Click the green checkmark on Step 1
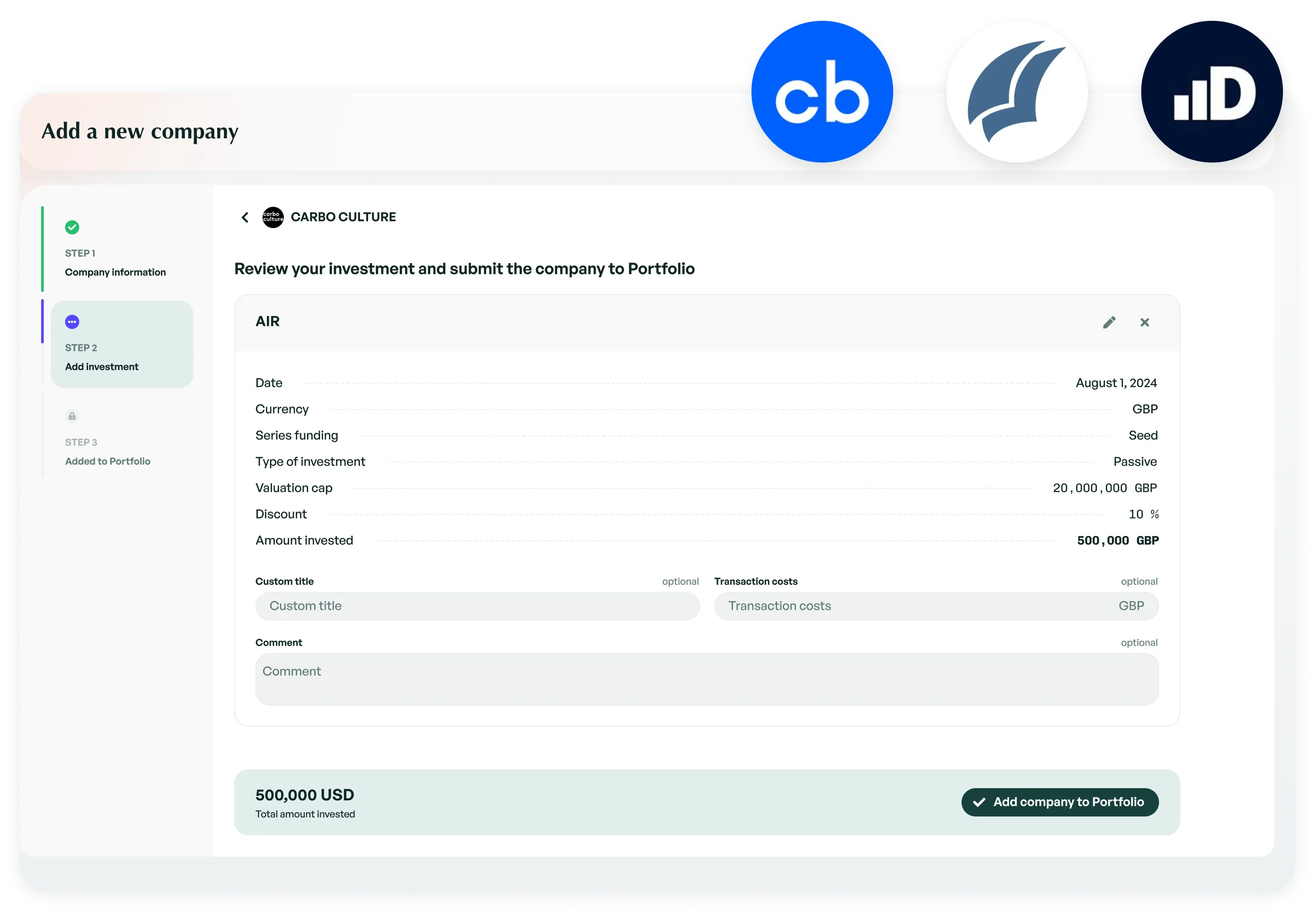 (x=72, y=227)
